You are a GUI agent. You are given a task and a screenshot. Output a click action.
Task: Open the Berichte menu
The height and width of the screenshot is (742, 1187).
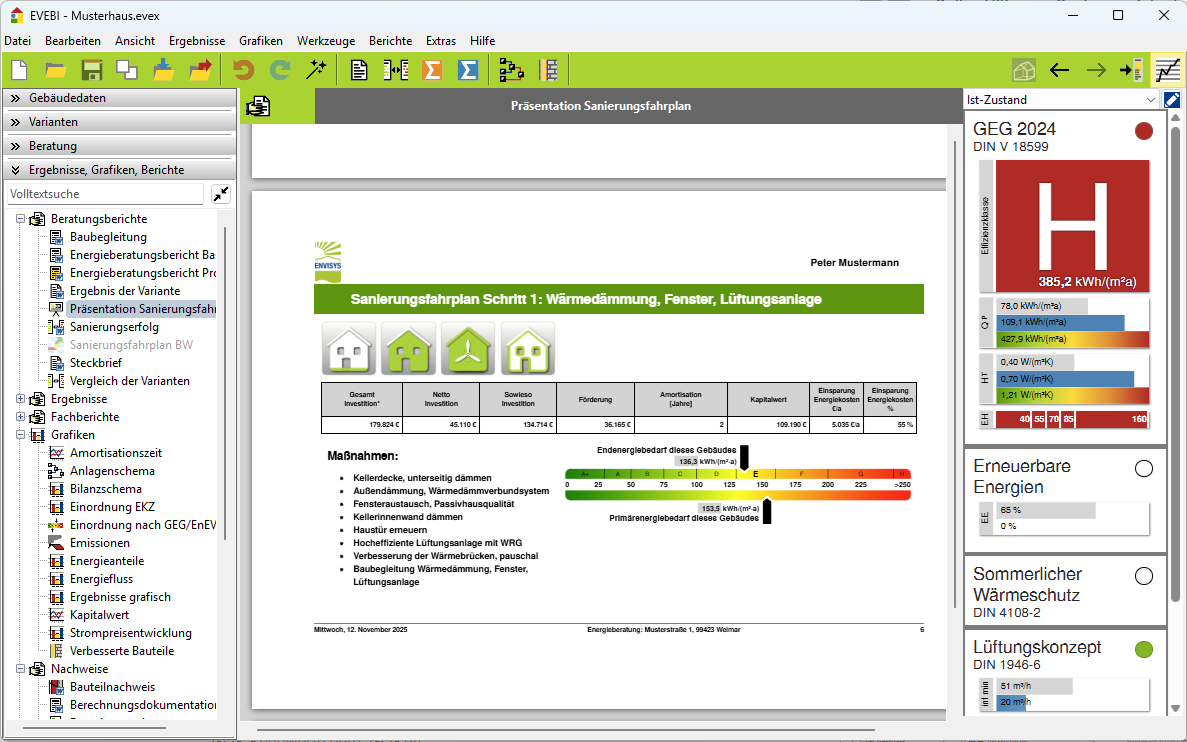390,41
